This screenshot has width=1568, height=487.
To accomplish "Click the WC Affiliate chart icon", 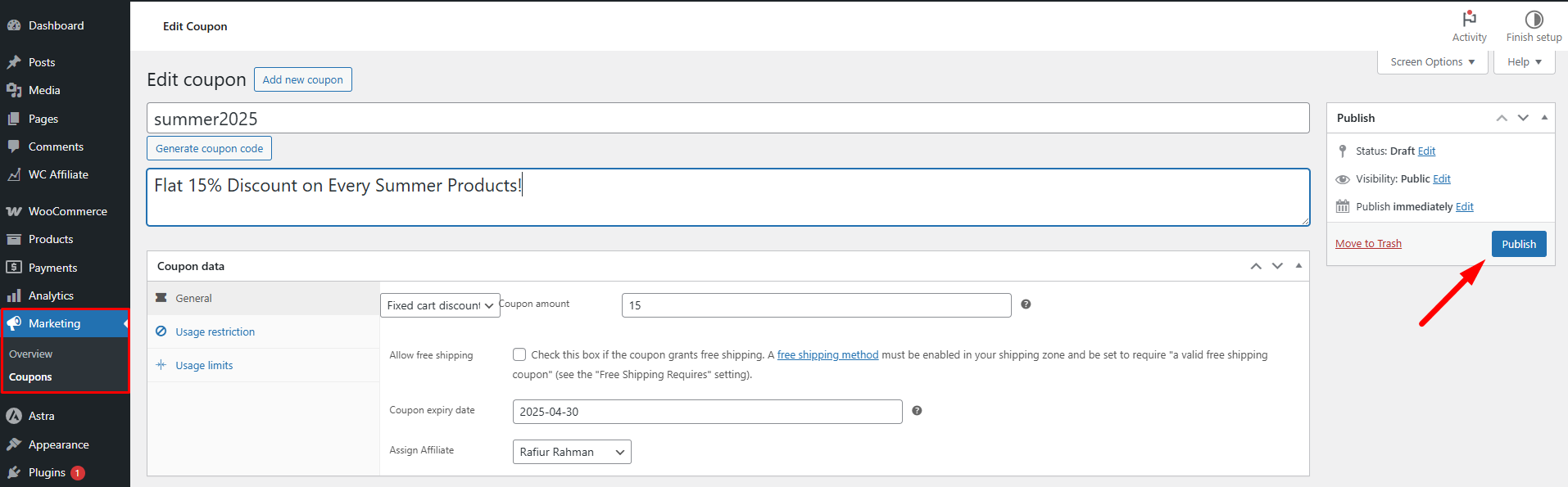I will pos(14,174).
